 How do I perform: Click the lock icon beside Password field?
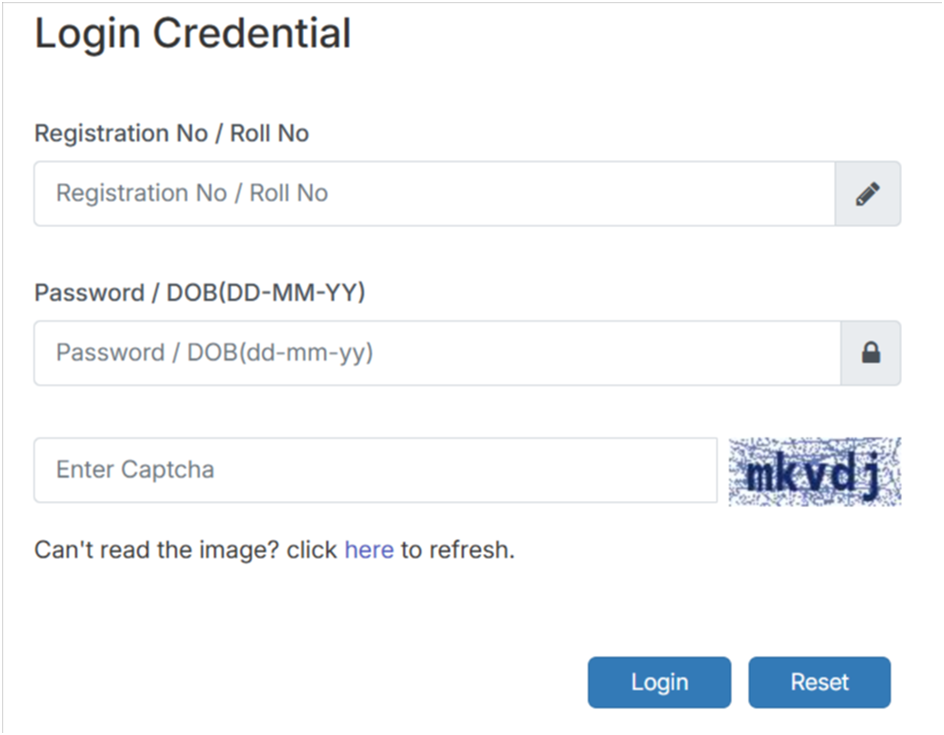pos(870,353)
